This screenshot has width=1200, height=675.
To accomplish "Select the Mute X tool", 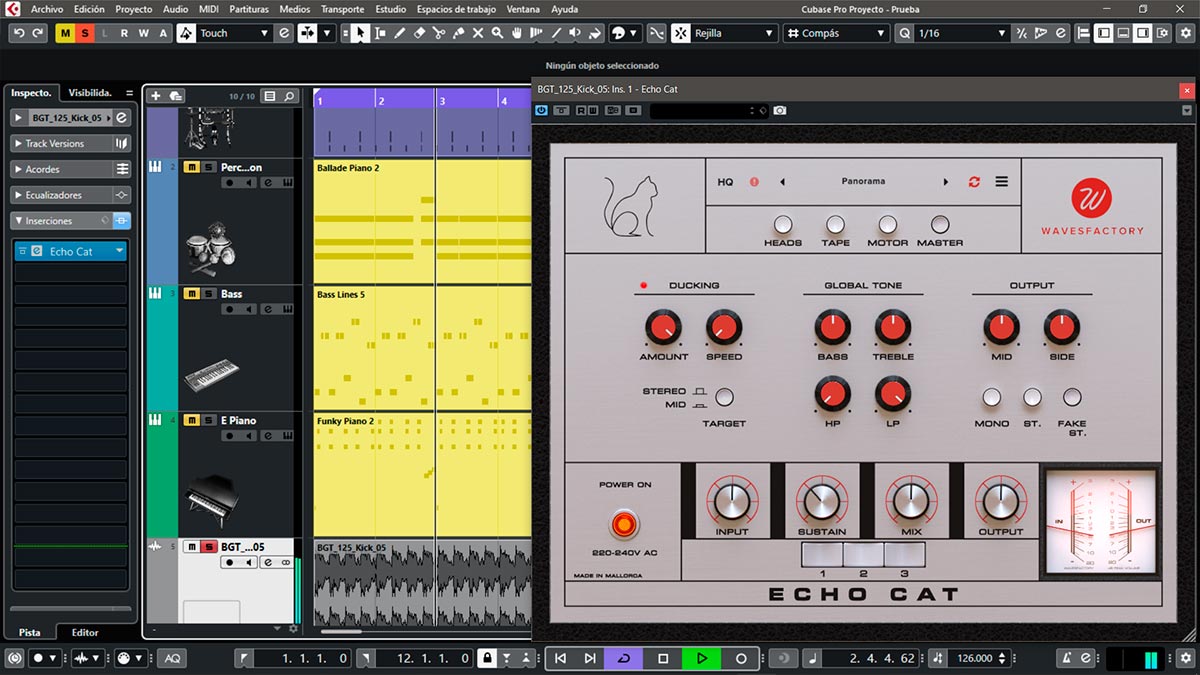I will pyautogui.click(x=478, y=33).
